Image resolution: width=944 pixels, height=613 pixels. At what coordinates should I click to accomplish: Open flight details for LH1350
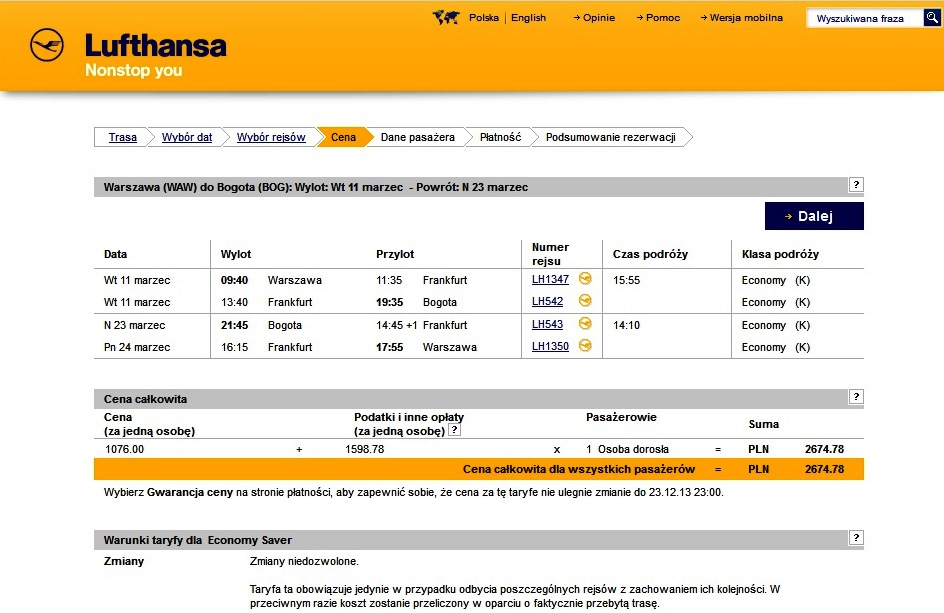pos(550,346)
